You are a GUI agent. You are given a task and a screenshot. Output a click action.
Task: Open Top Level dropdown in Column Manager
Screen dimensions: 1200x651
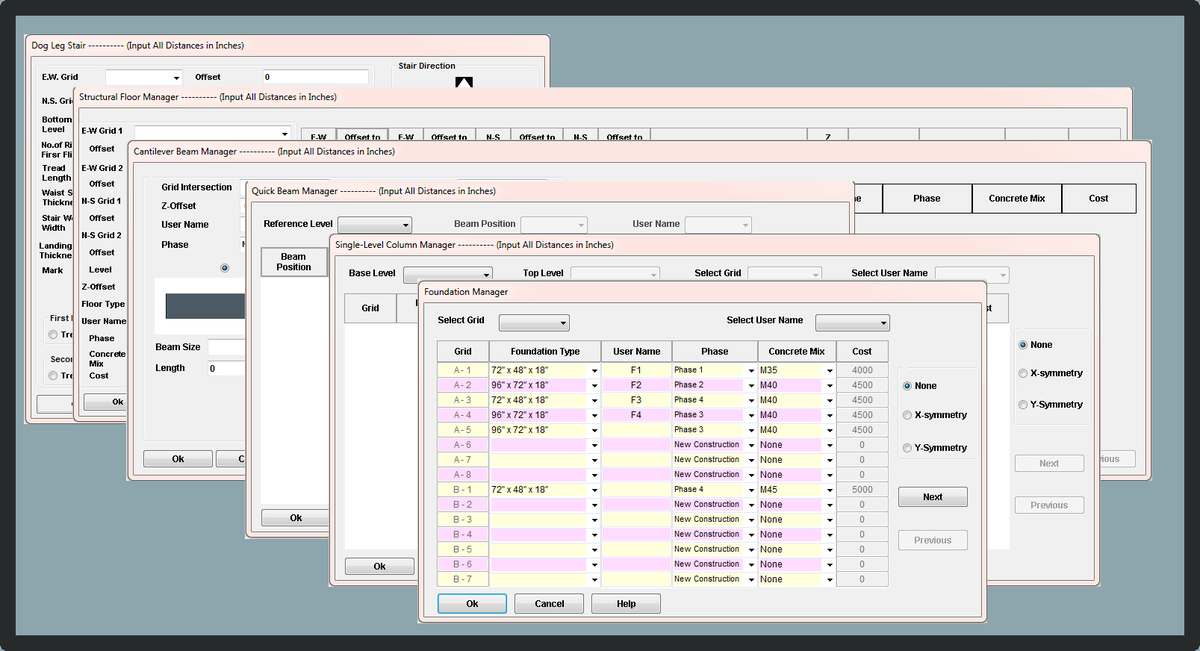pyautogui.click(x=615, y=273)
